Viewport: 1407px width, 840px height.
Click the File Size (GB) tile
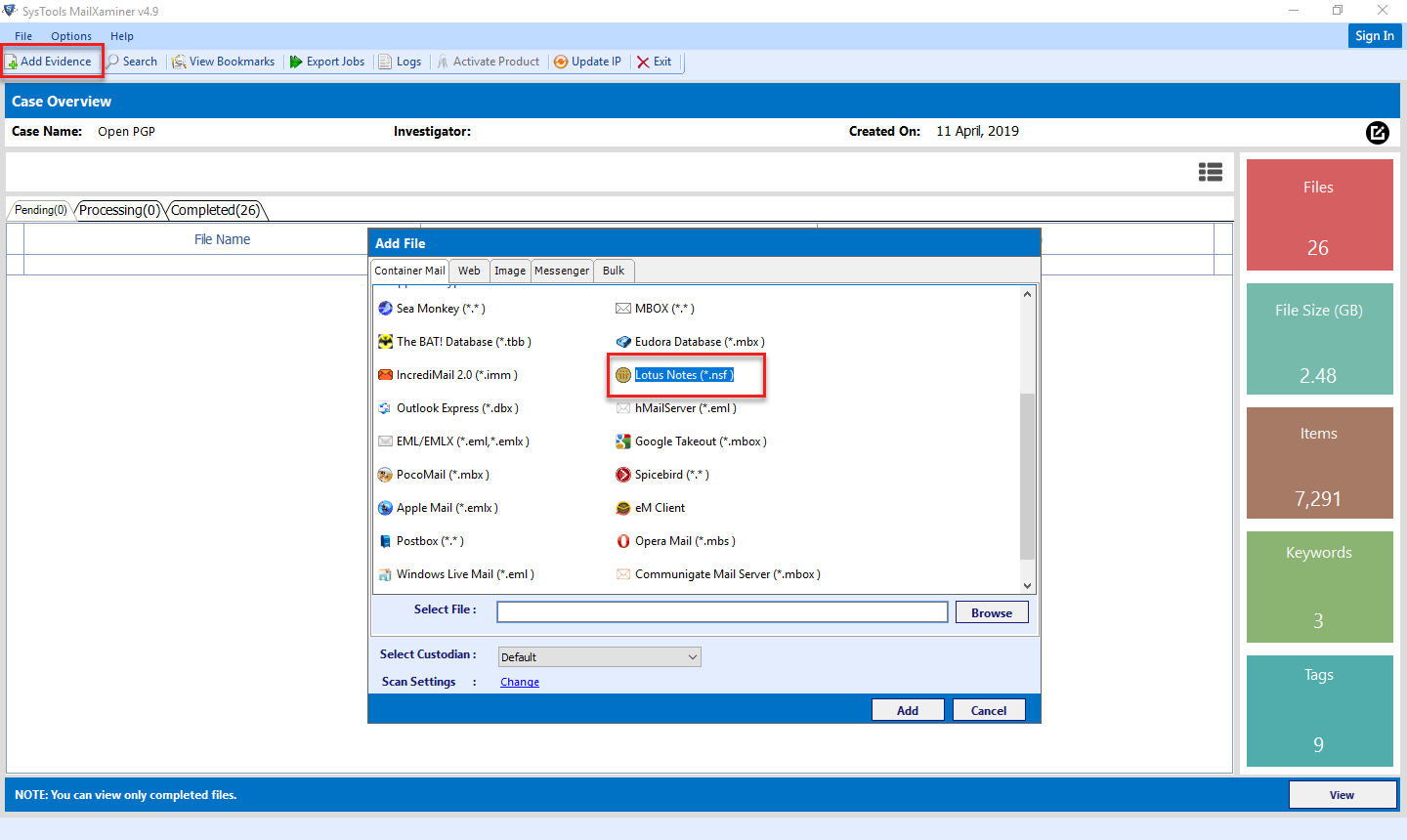pos(1319,339)
